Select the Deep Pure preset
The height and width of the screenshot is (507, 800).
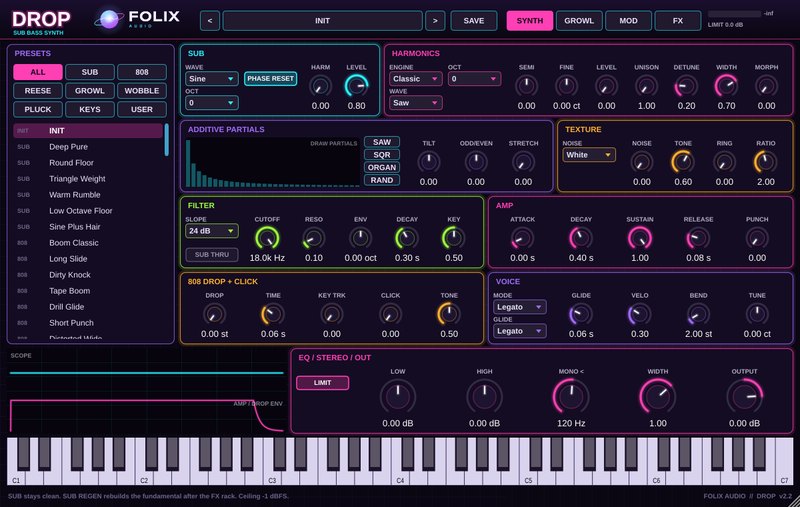[88, 146]
